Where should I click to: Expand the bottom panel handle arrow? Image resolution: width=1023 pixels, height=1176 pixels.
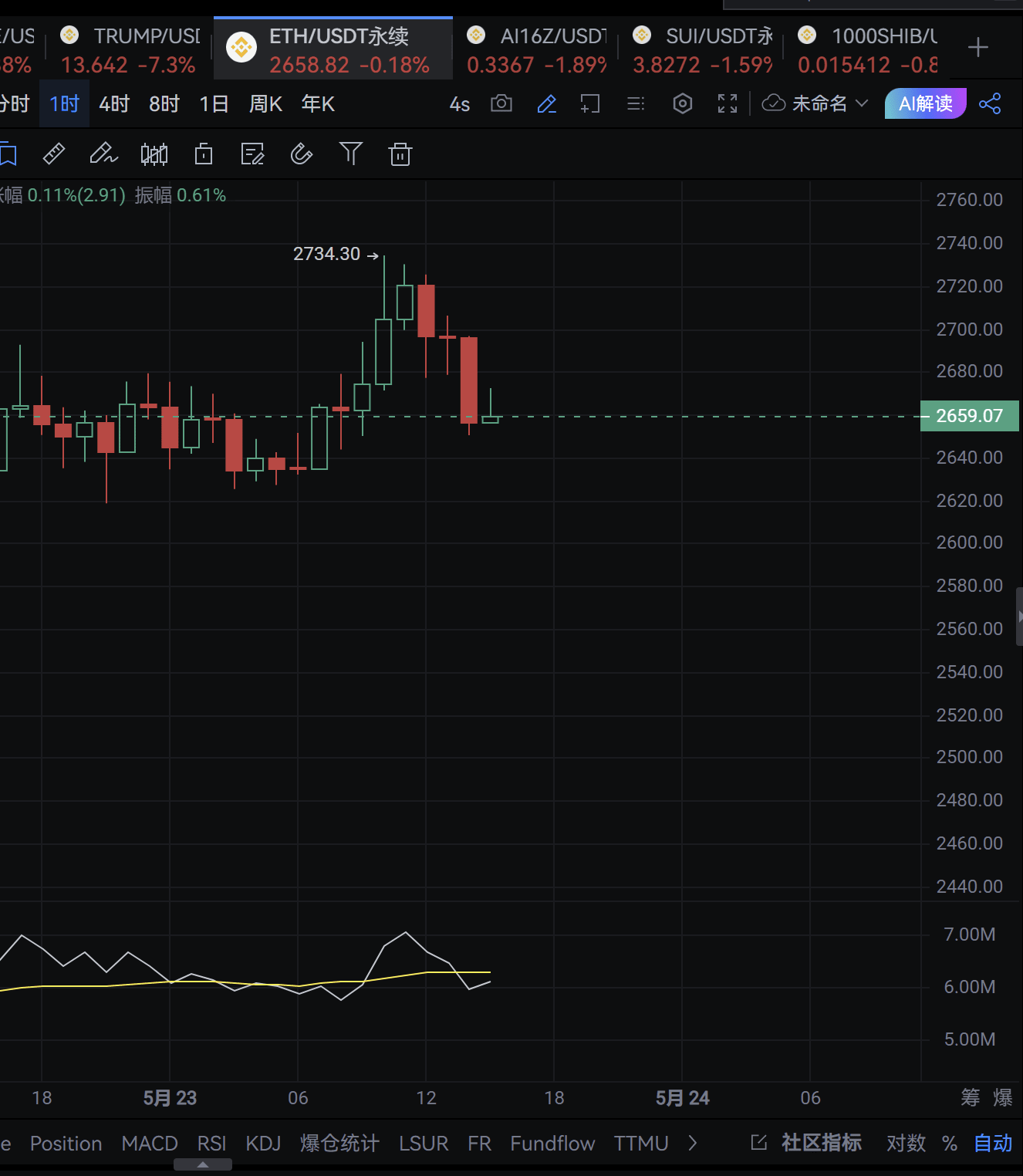(203, 1164)
